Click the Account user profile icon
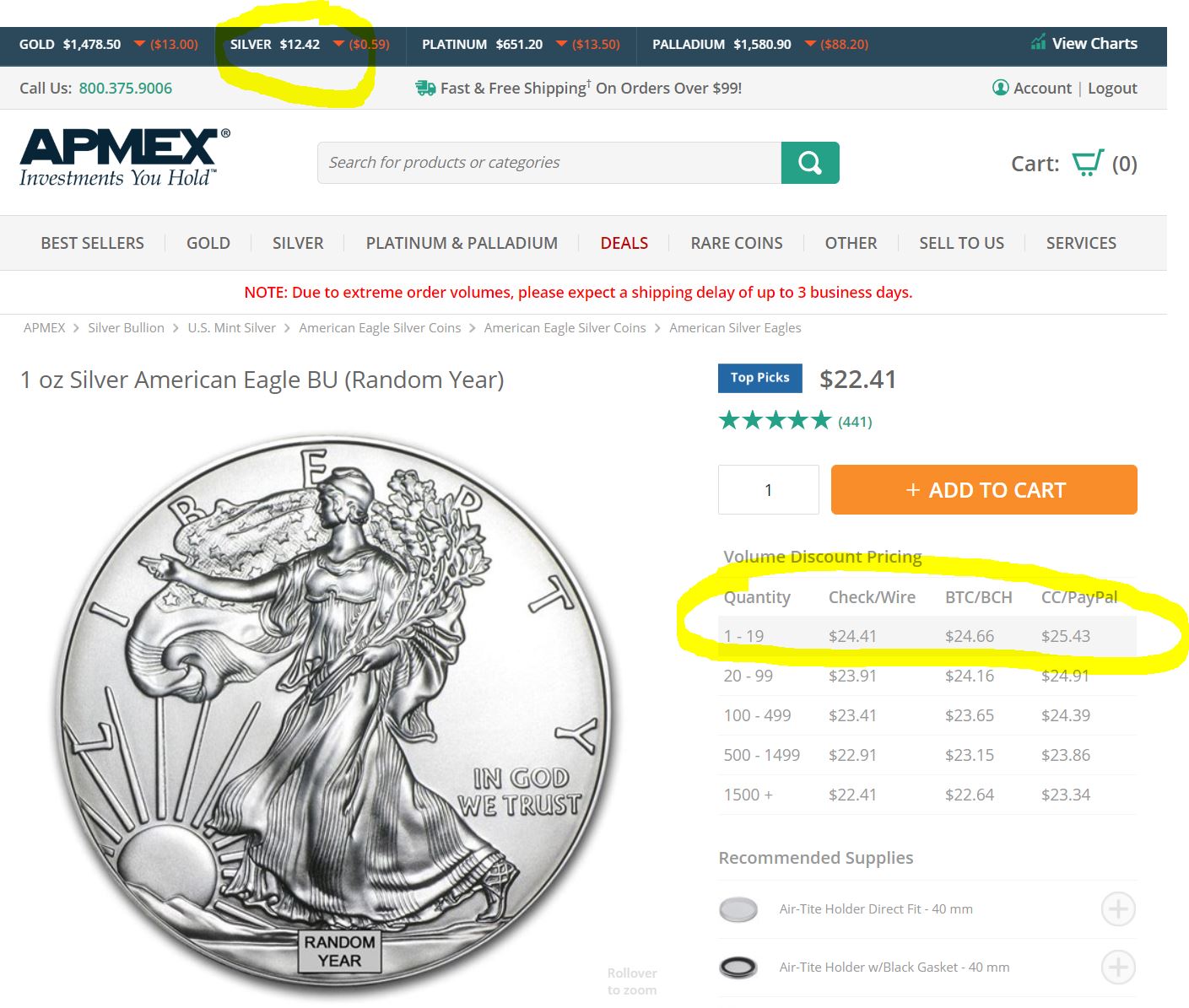This screenshot has height=1008, width=1189. pos(1001,88)
